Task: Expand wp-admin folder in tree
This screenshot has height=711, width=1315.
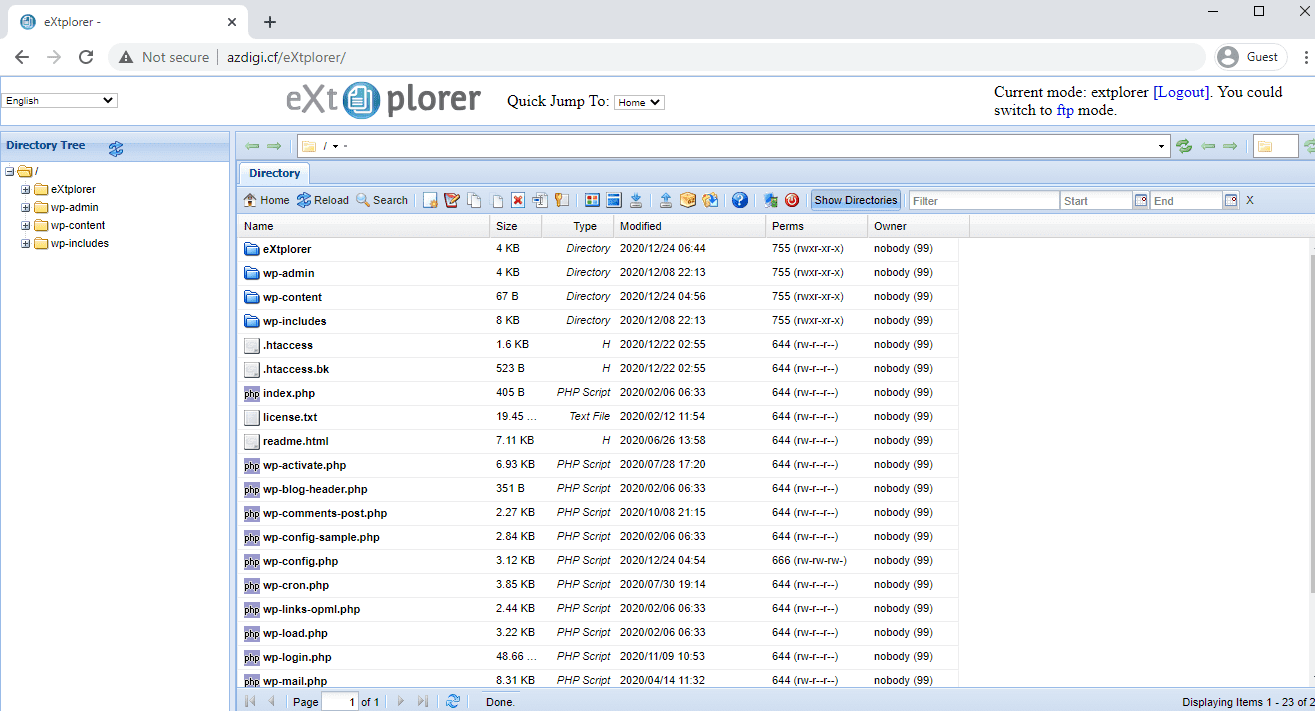Action: tap(26, 207)
